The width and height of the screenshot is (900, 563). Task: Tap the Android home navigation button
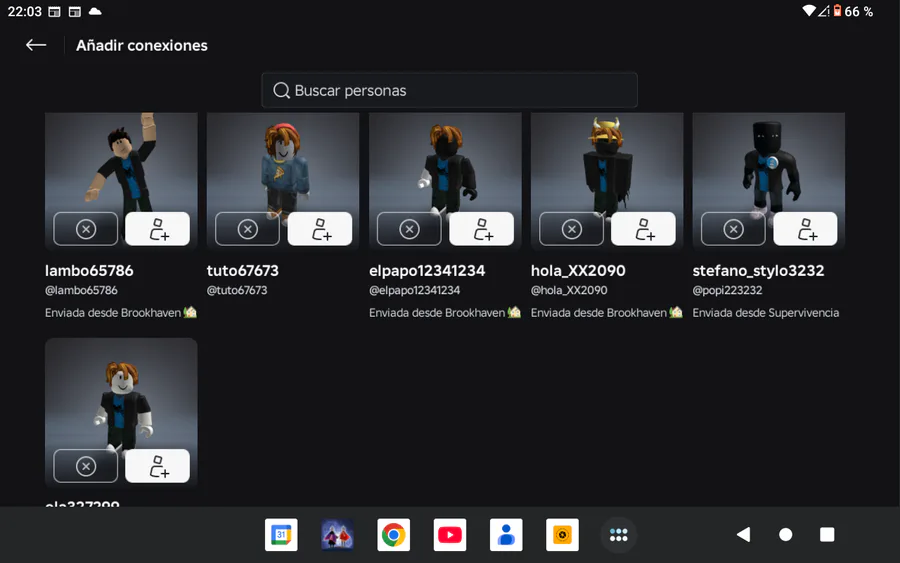[785, 535]
